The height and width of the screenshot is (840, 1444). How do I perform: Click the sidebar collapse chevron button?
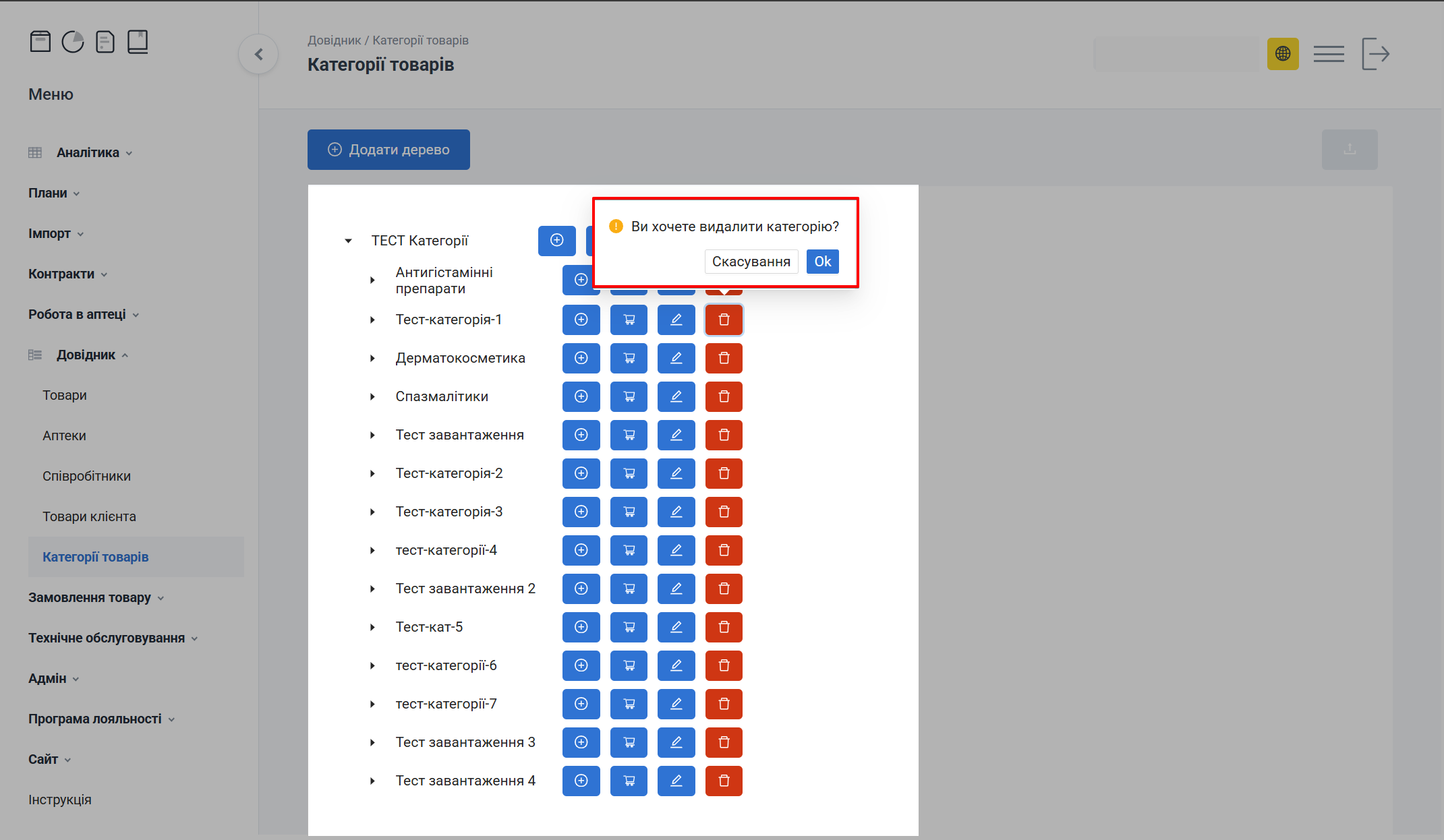(258, 55)
